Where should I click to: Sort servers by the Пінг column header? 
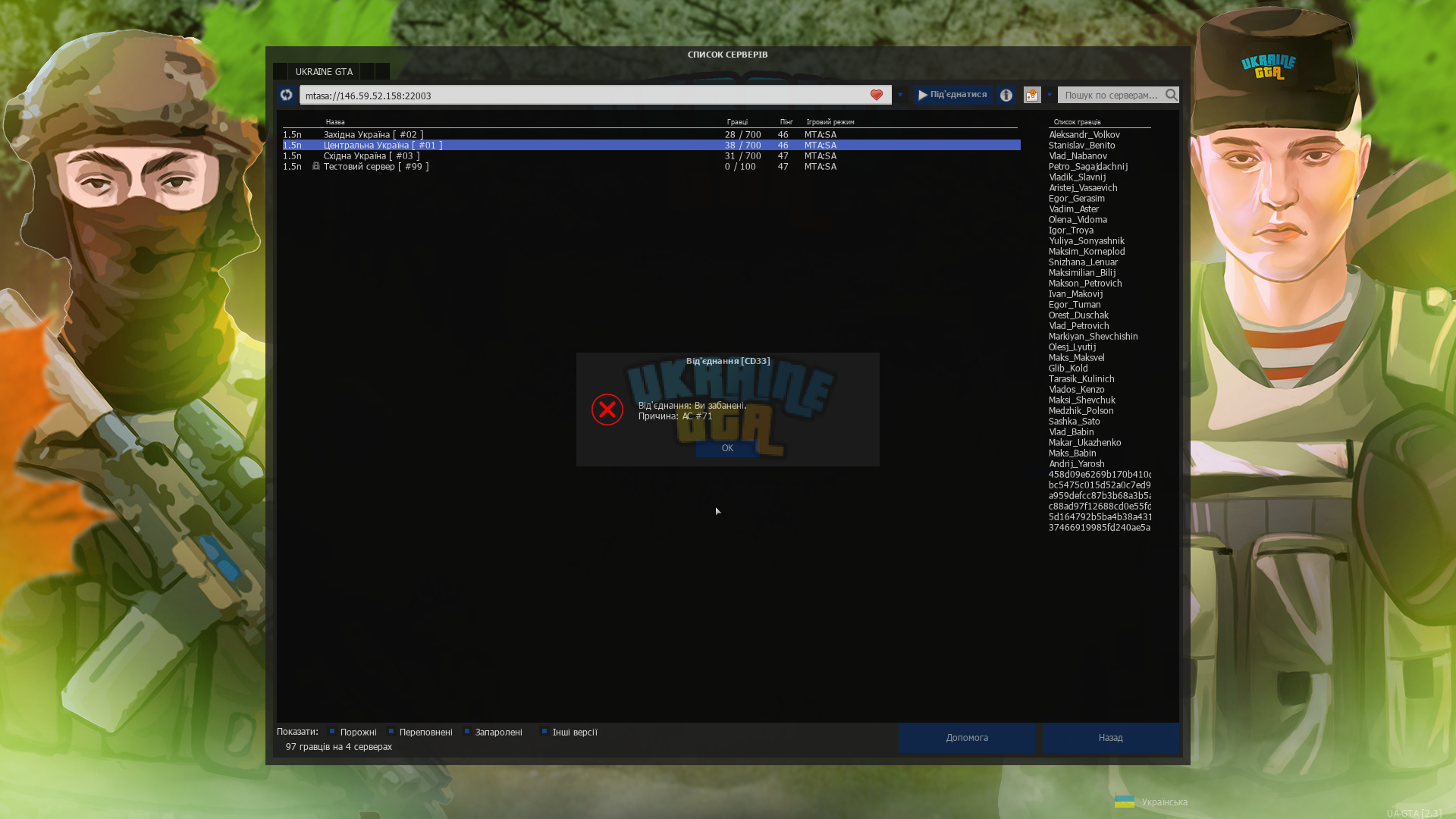click(x=786, y=122)
